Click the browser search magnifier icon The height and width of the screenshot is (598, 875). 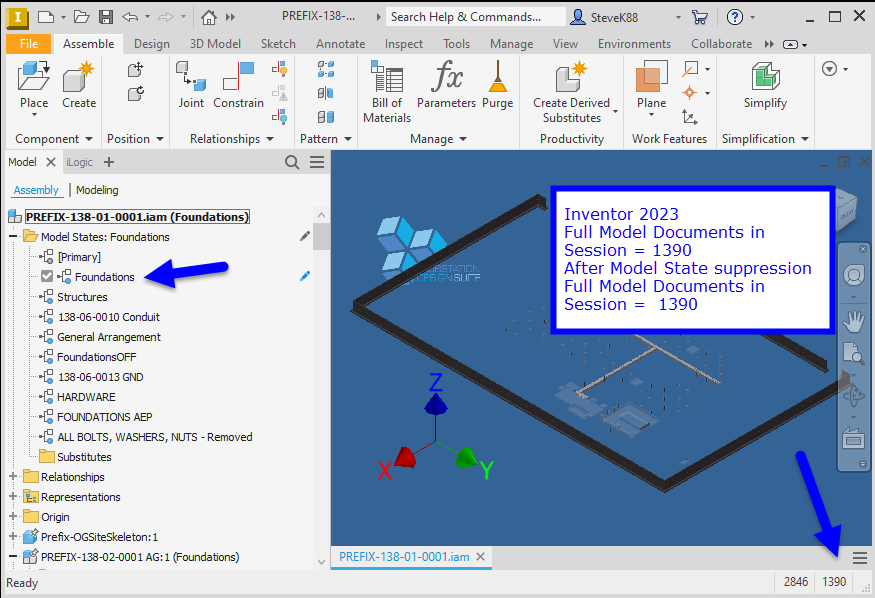(292, 162)
